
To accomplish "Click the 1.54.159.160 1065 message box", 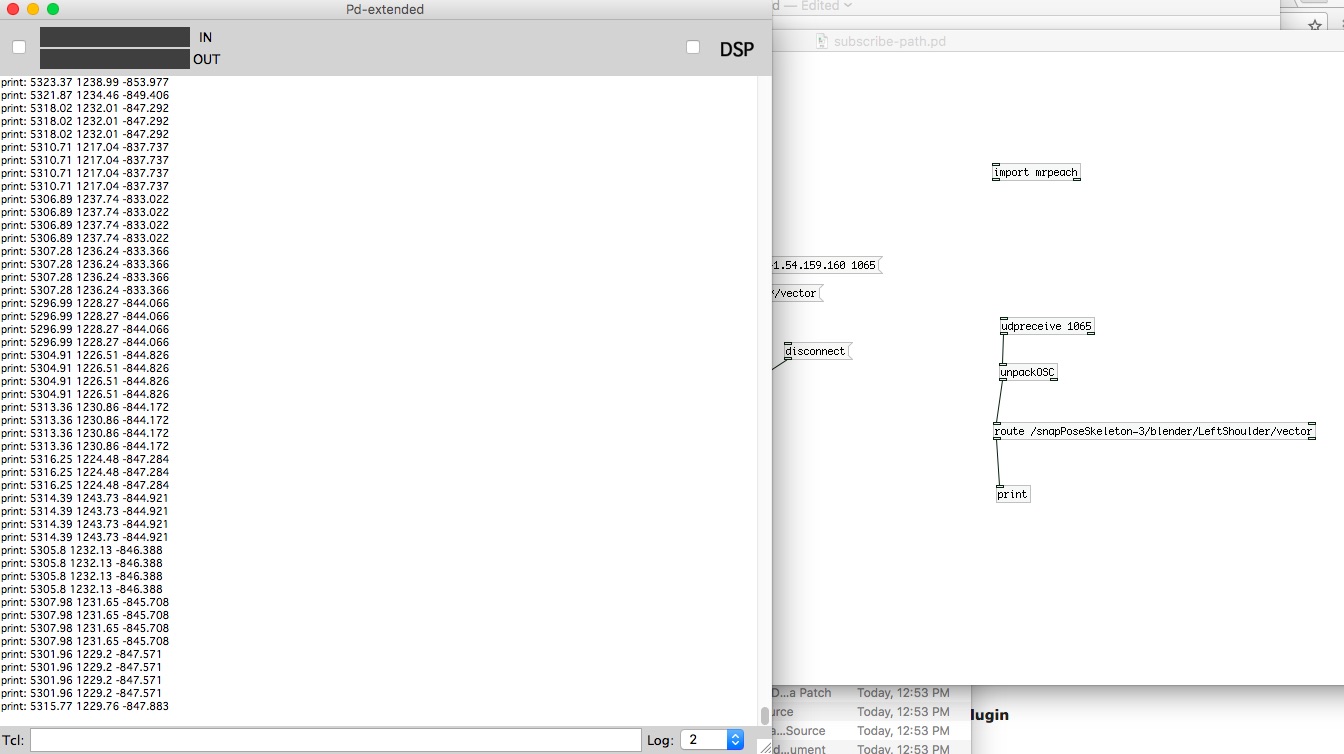I will point(825,266).
